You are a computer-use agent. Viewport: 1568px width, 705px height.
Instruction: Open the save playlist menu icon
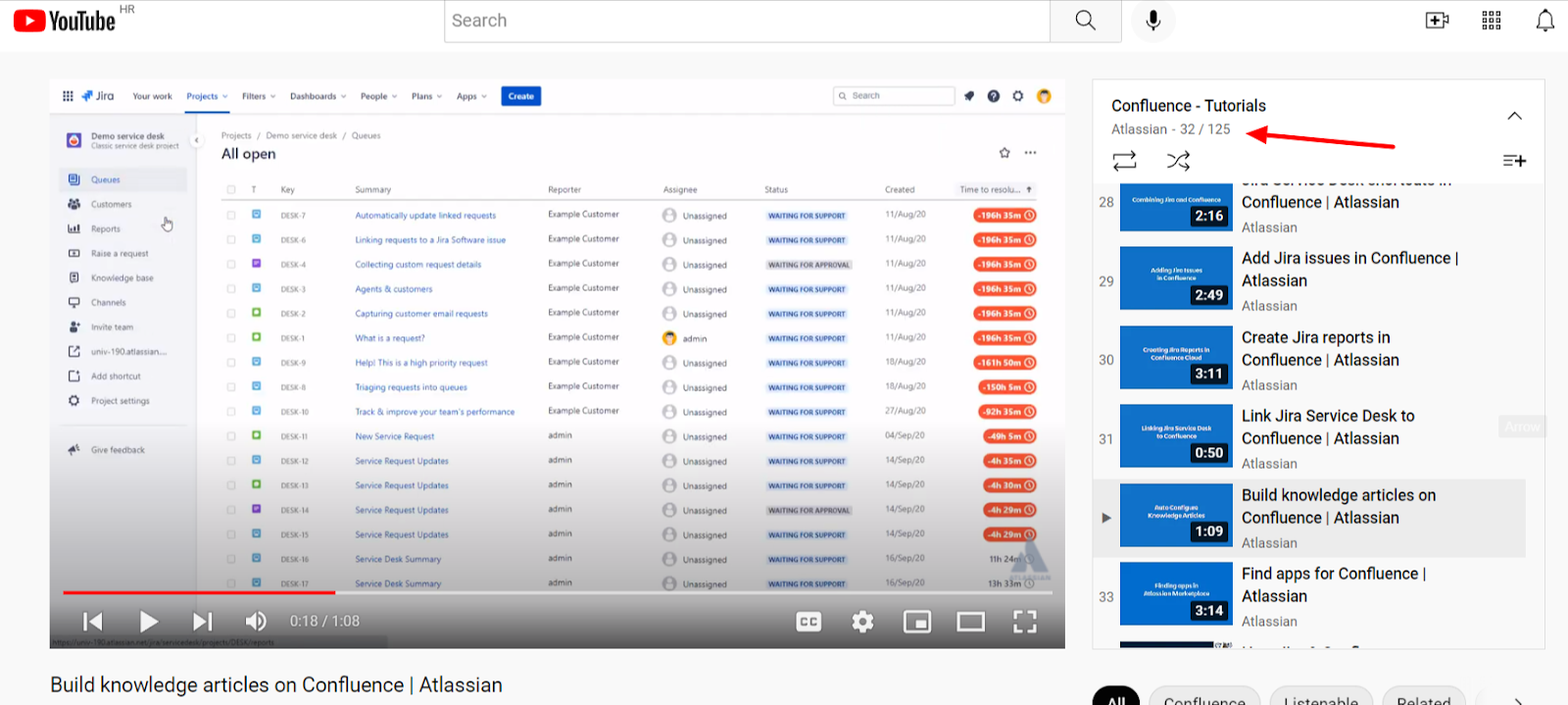pyautogui.click(x=1514, y=160)
